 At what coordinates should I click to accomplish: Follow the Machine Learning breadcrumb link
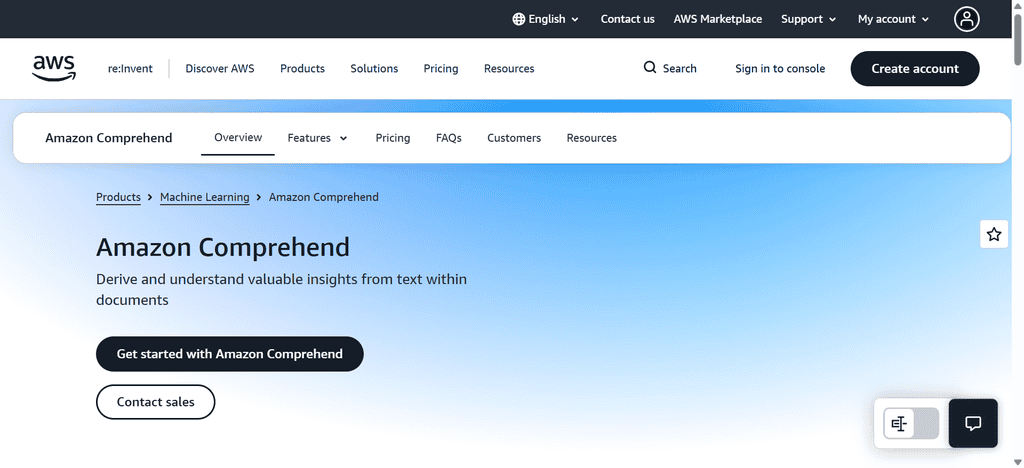[204, 197]
